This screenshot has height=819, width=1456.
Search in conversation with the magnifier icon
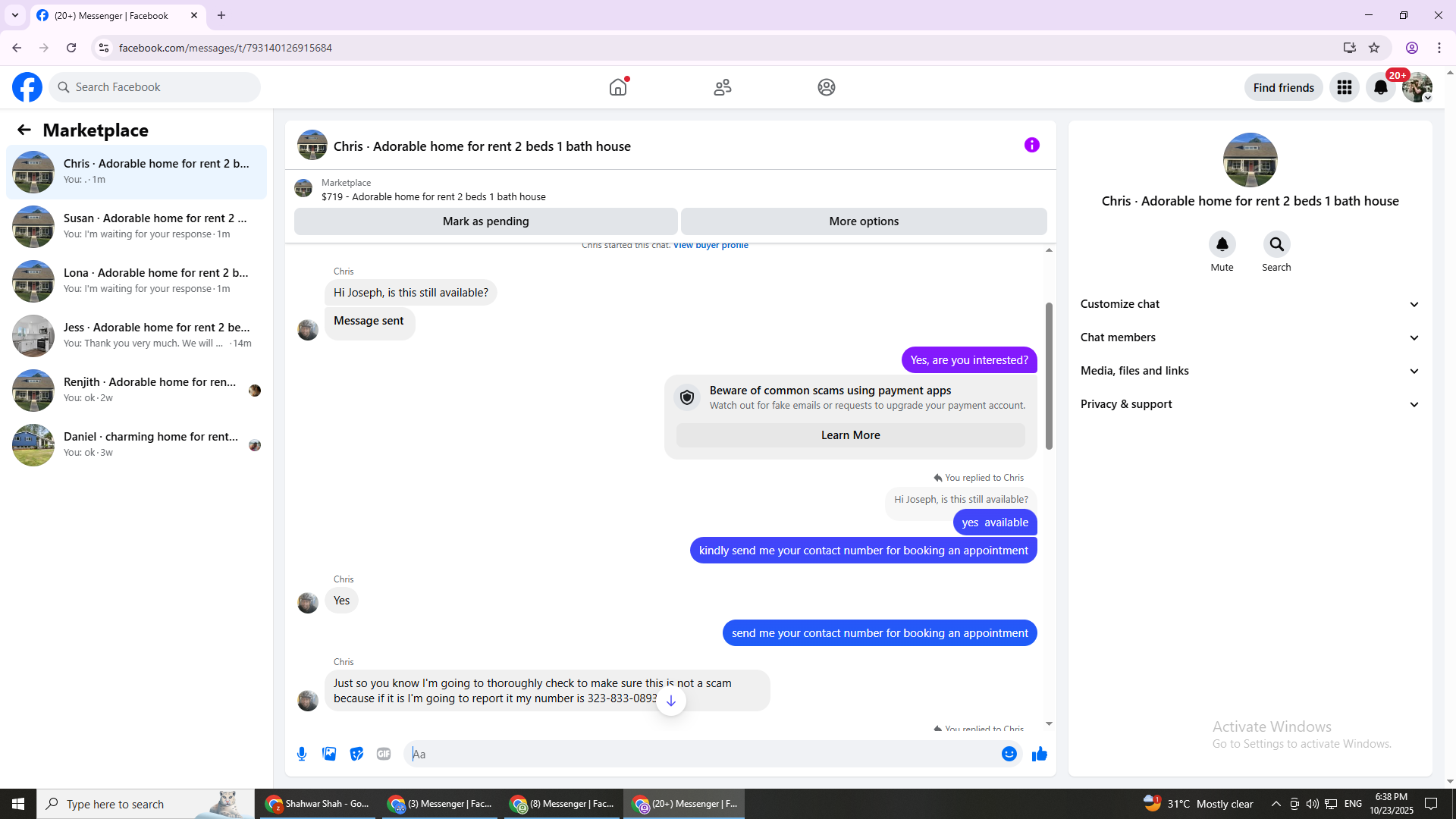pos(1276,244)
